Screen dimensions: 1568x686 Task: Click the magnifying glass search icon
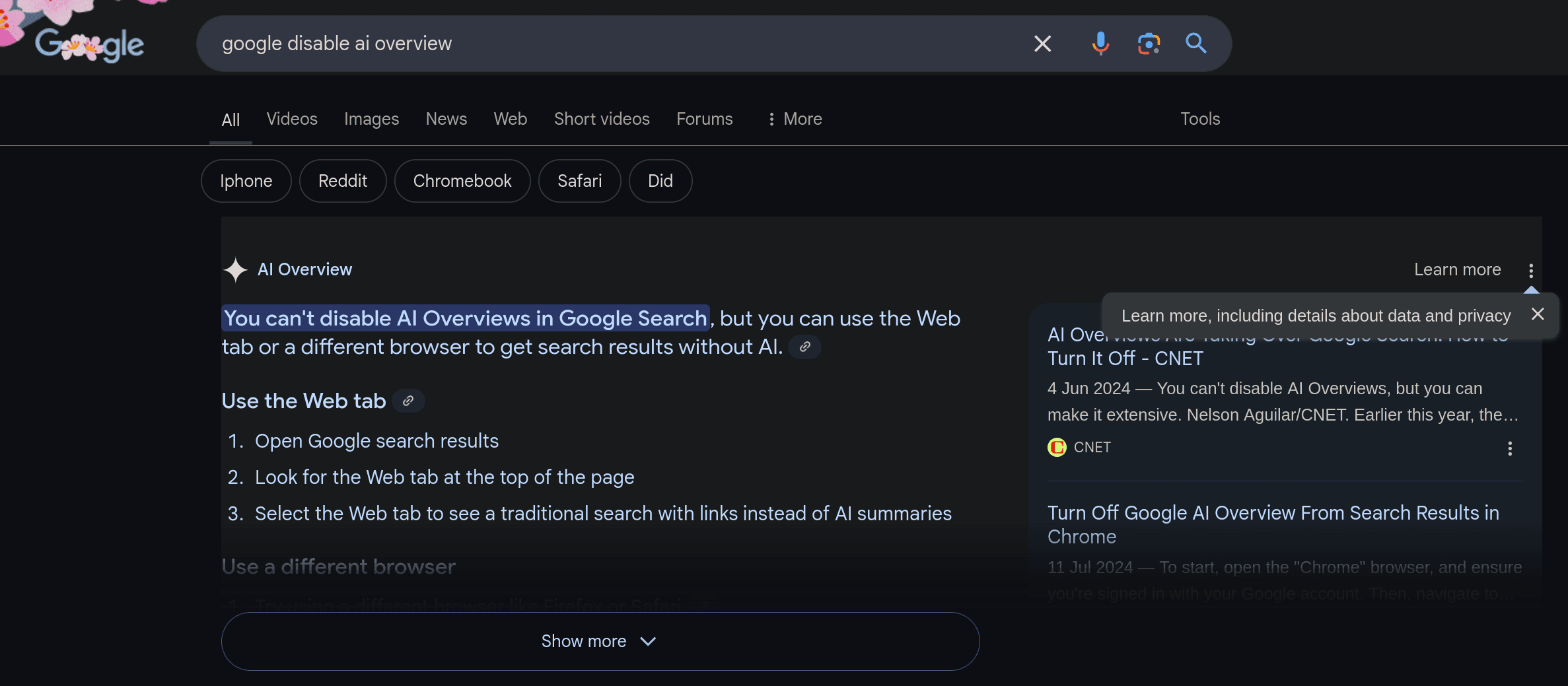click(x=1195, y=44)
